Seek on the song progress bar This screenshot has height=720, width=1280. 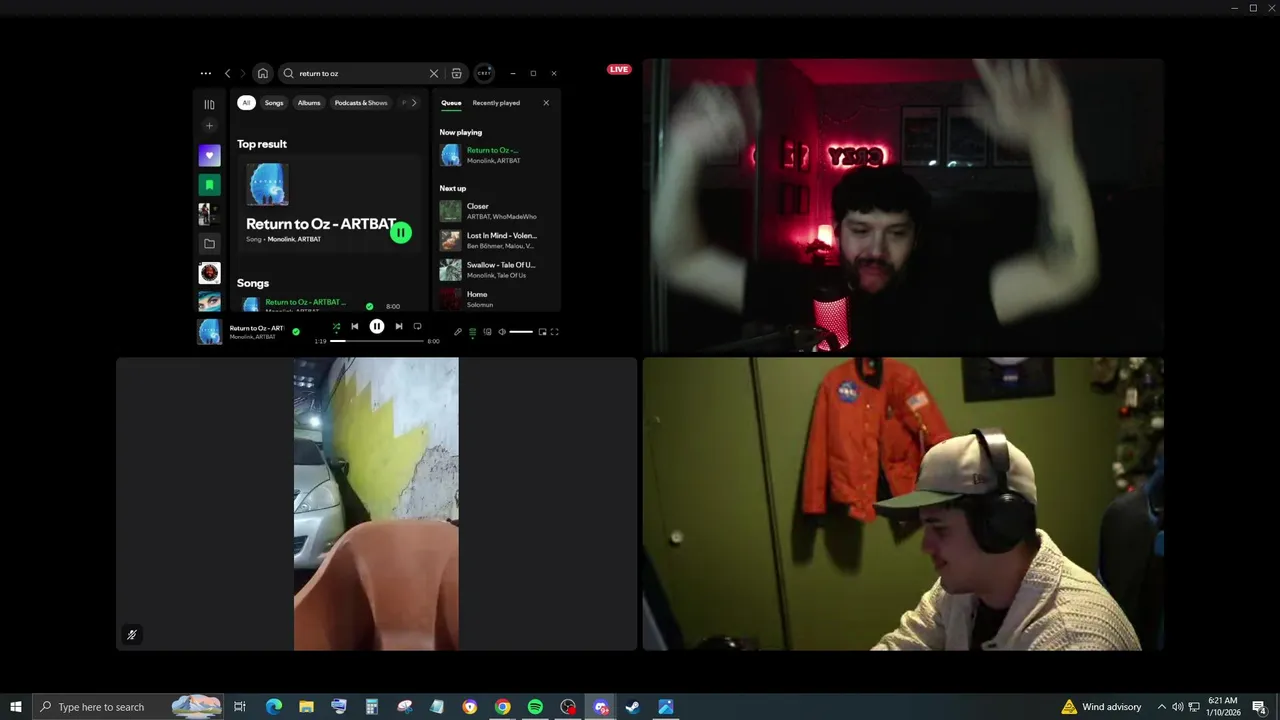point(377,341)
